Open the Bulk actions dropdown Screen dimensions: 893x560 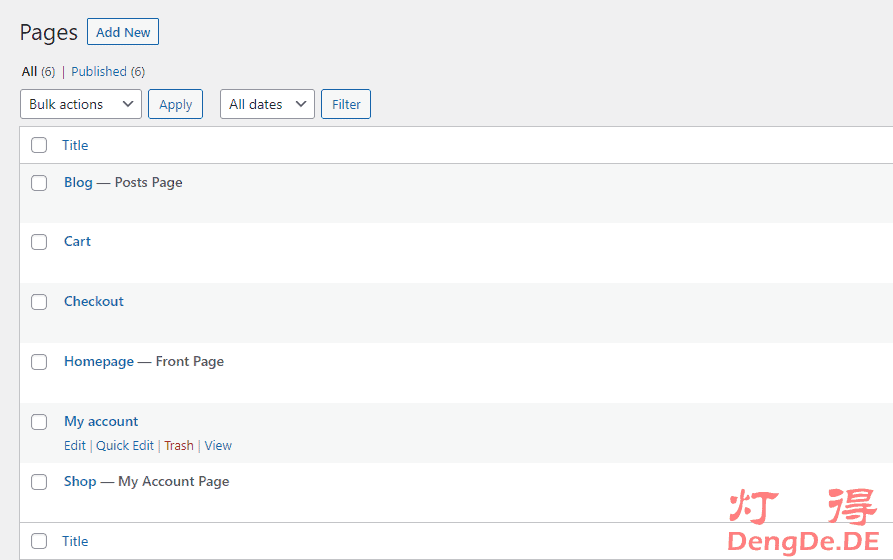(x=81, y=104)
